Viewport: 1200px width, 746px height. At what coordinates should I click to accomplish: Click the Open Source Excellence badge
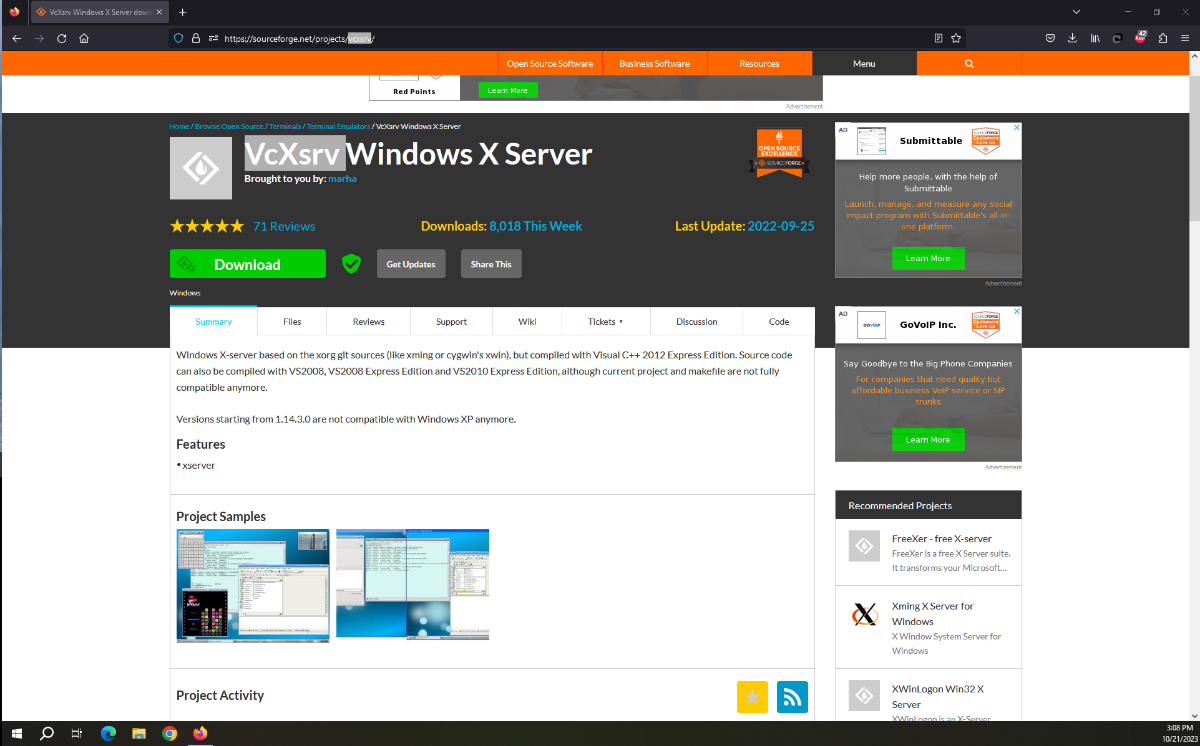(x=779, y=153)
